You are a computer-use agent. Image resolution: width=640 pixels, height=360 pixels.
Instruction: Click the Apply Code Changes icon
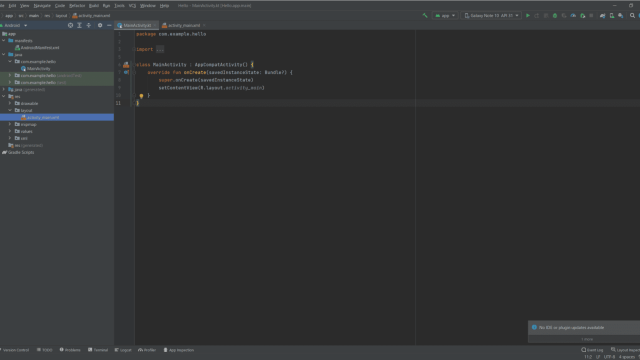click(x=546, y=16)
